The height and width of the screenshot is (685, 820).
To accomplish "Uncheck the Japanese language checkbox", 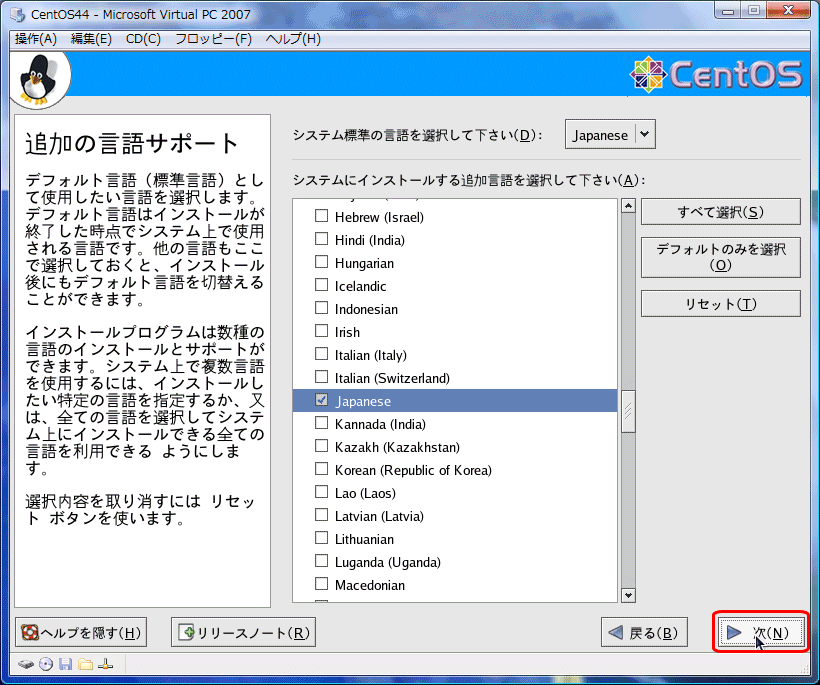I will point(322,399).
